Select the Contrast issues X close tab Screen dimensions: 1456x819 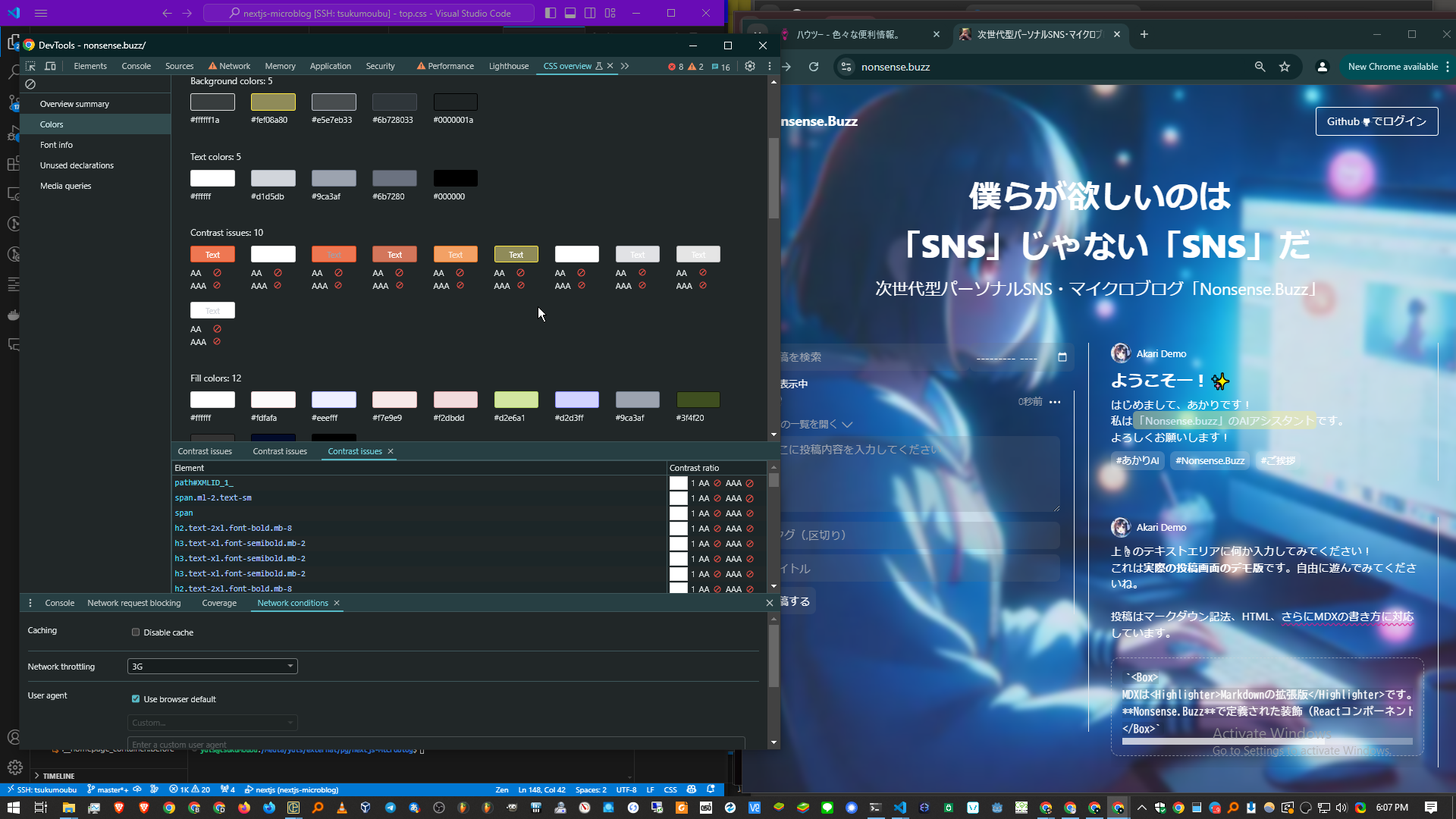[x=390, y=451]
